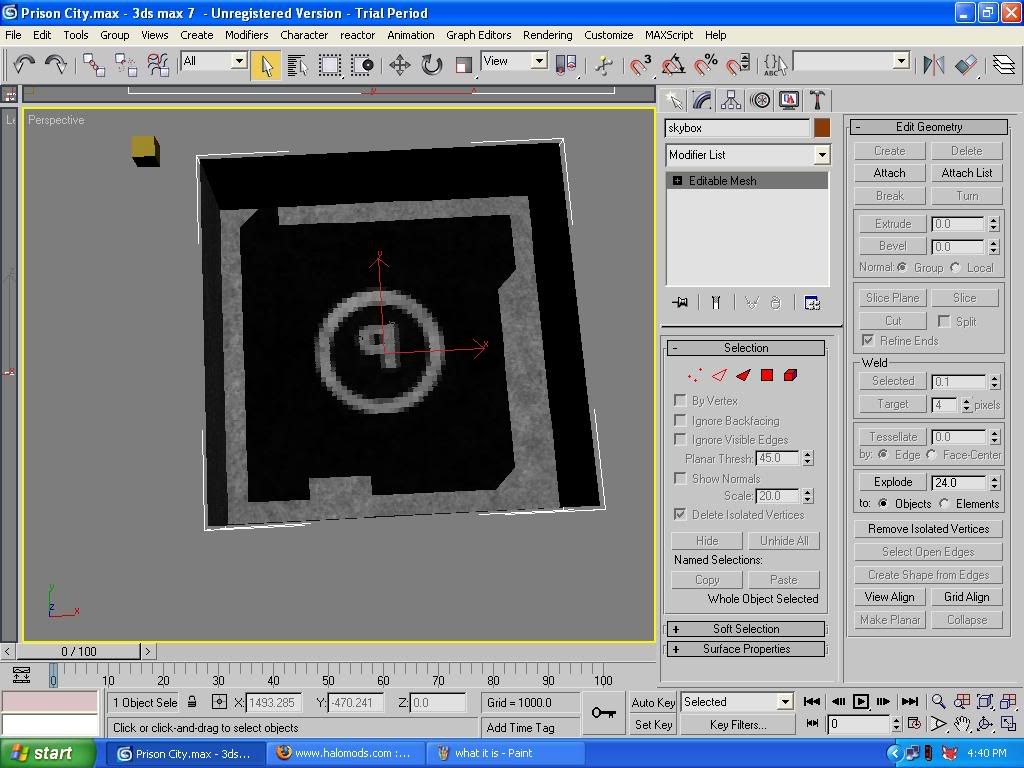Image resolution: width=1024 pixels, height=768 pixels.
Task: Pick the Select and Scale tool
Action: pos(464,65)
